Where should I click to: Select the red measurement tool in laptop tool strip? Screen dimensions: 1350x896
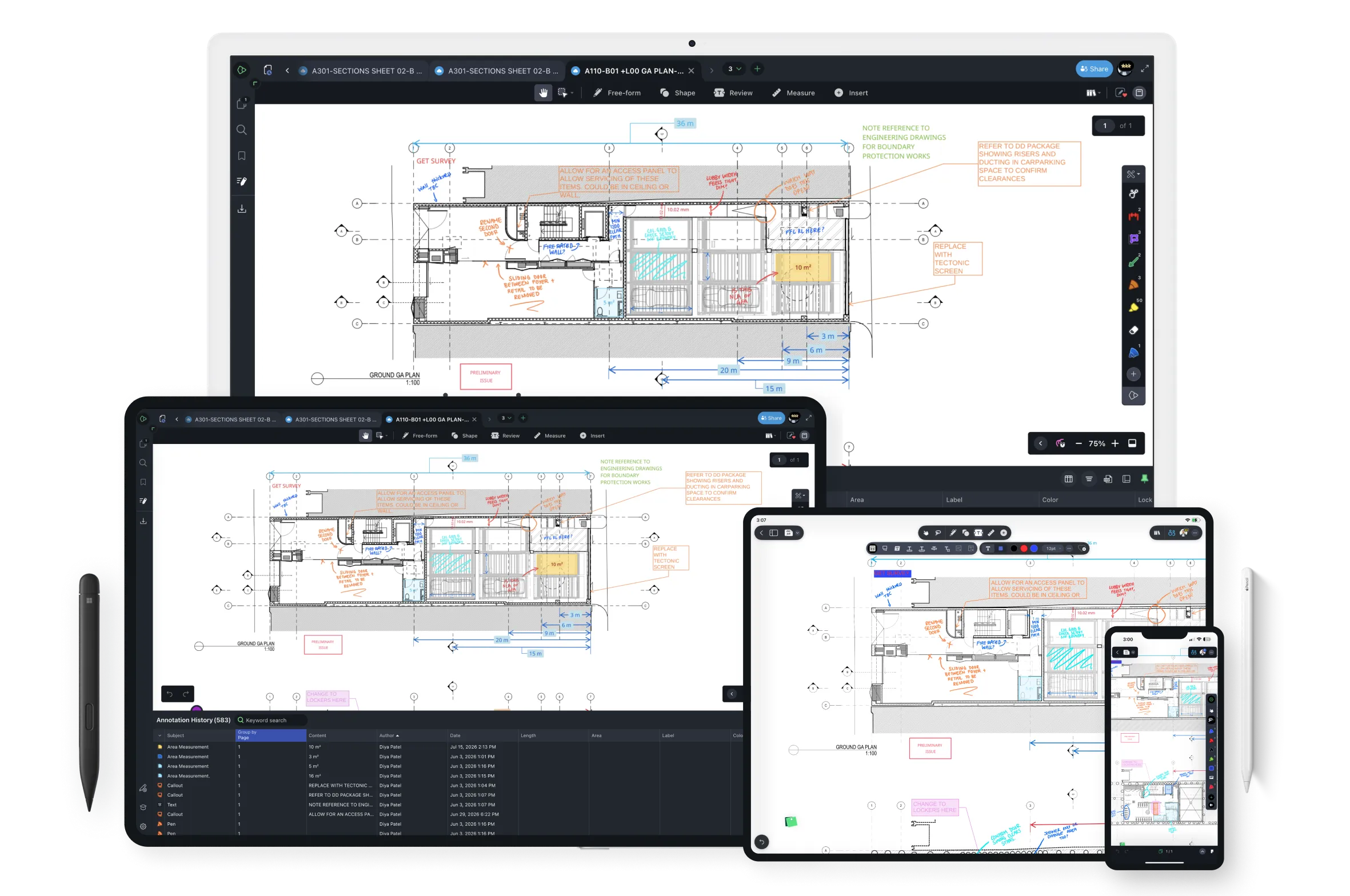[1133, 216]
